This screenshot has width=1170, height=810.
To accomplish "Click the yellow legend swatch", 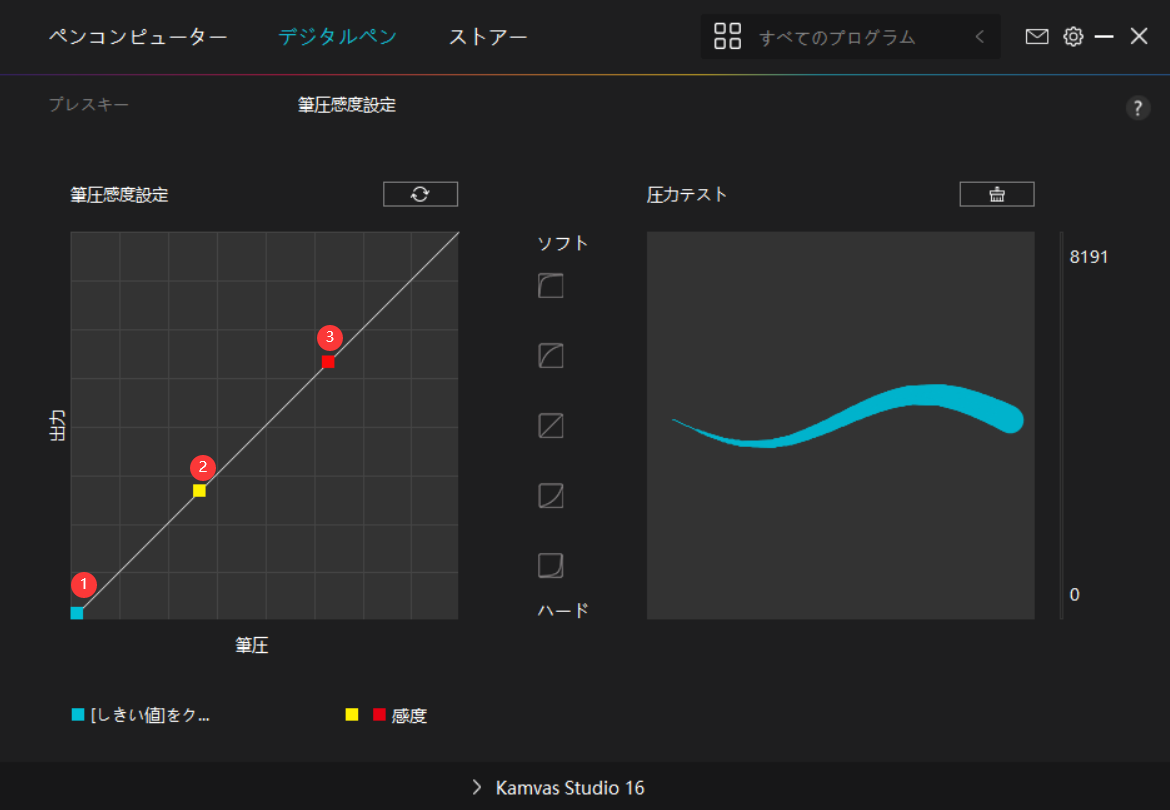I will click(351, 715).
